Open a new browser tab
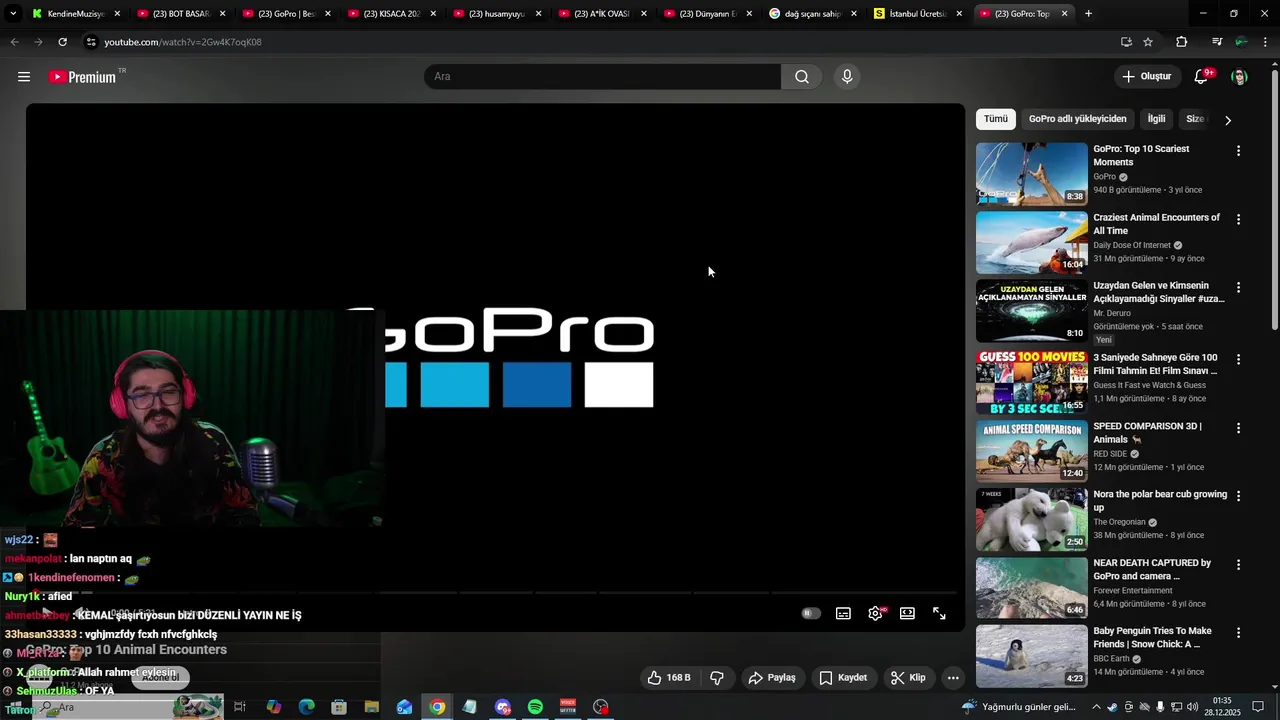The width and height of the screenshot is (1280, 720). pyautogui.click(x=1088, y=14)
